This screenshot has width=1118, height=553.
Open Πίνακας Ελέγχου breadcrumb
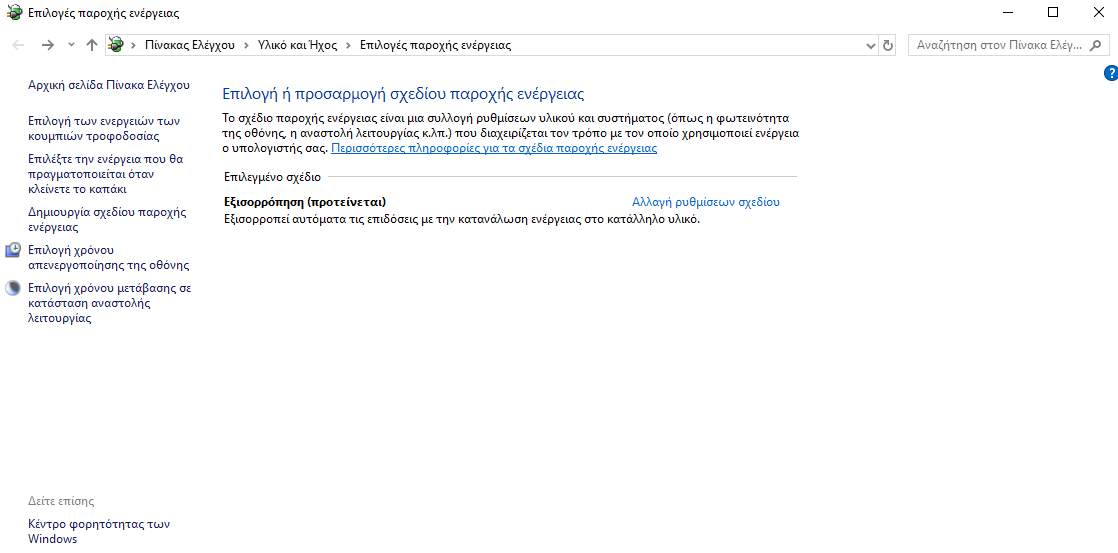pos(190,45)
